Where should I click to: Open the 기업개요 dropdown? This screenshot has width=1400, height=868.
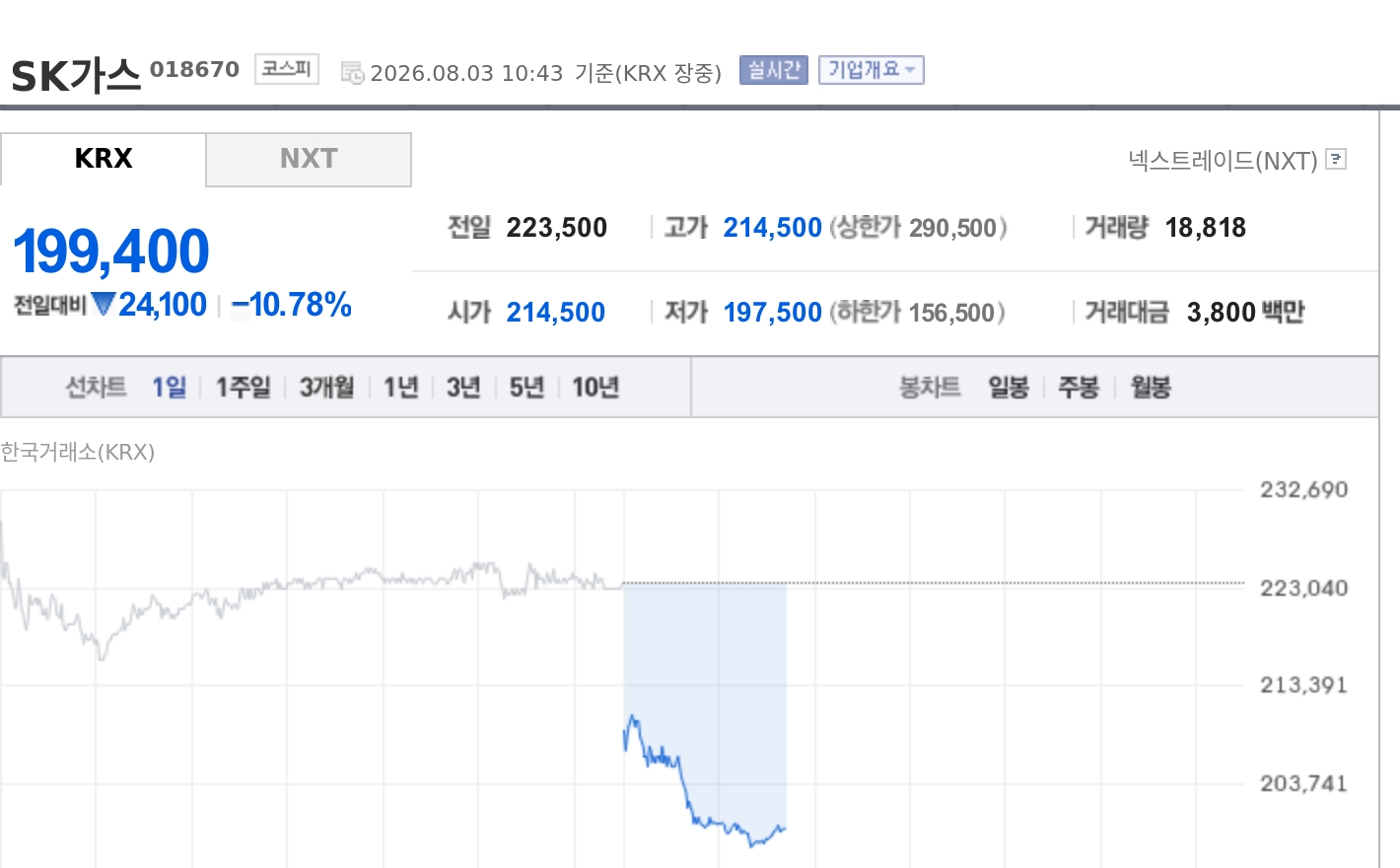tap(872, 70)
